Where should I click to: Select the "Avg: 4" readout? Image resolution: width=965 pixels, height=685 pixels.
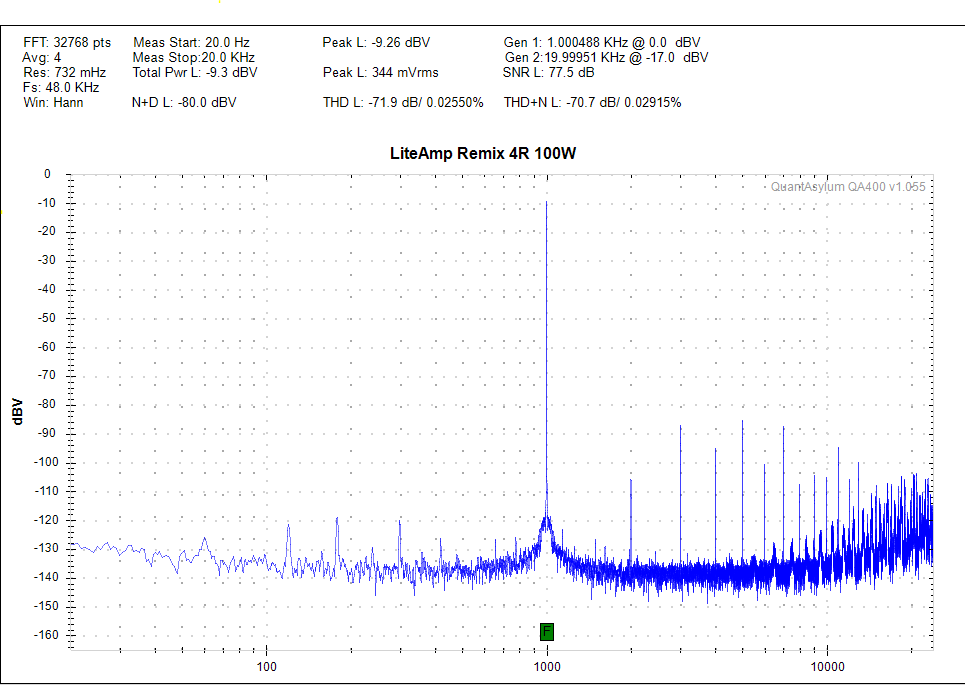pos(42,58)
